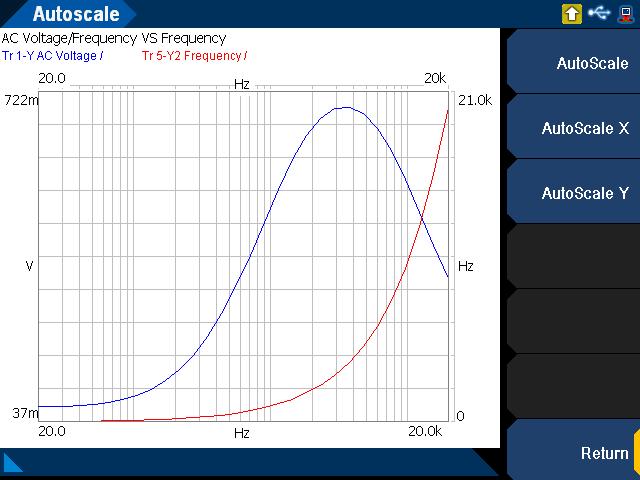Click the peak of the blue AC voltage trace

click(x=346, y=107)
